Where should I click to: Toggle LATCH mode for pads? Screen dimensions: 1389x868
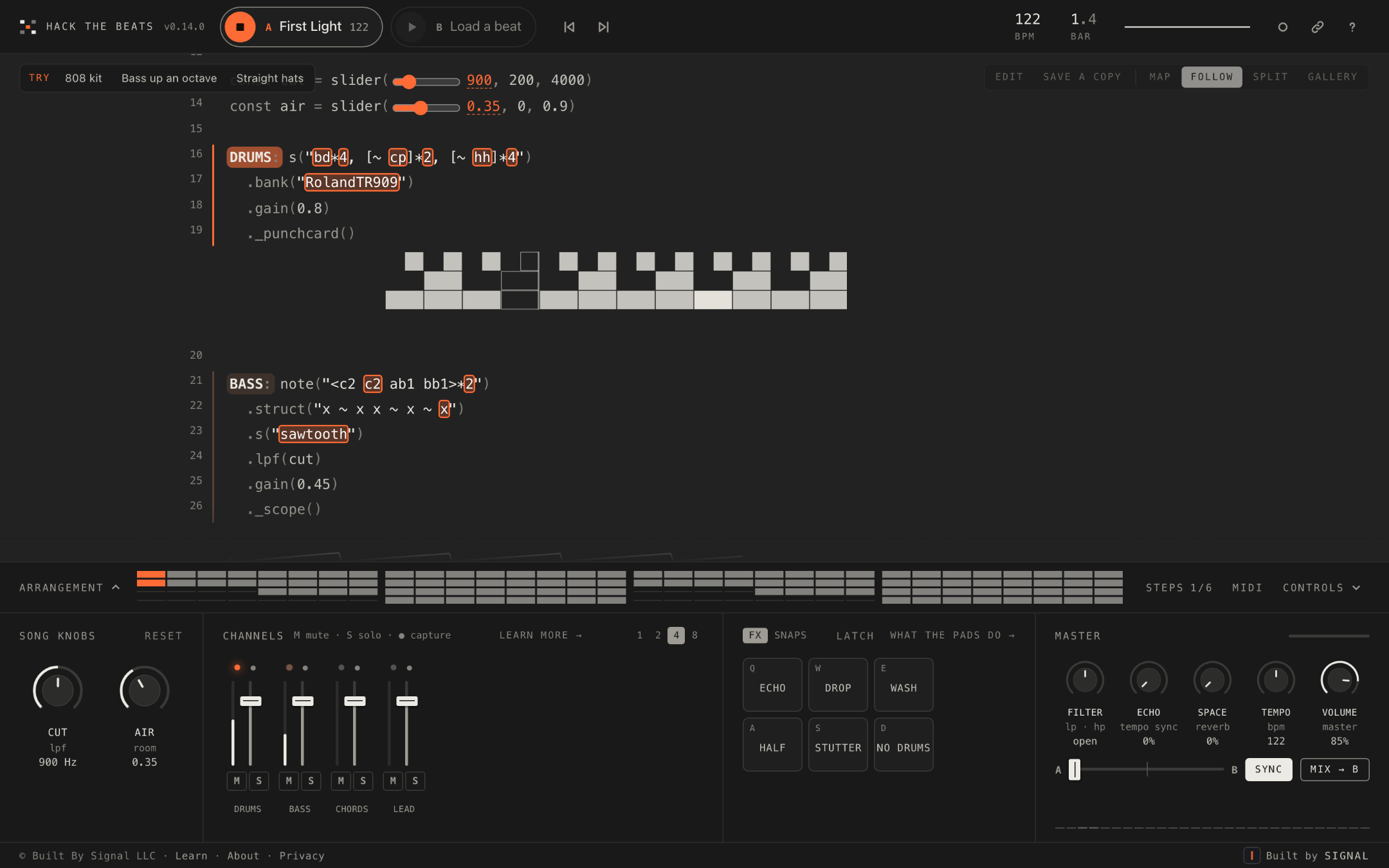(855, 636)
